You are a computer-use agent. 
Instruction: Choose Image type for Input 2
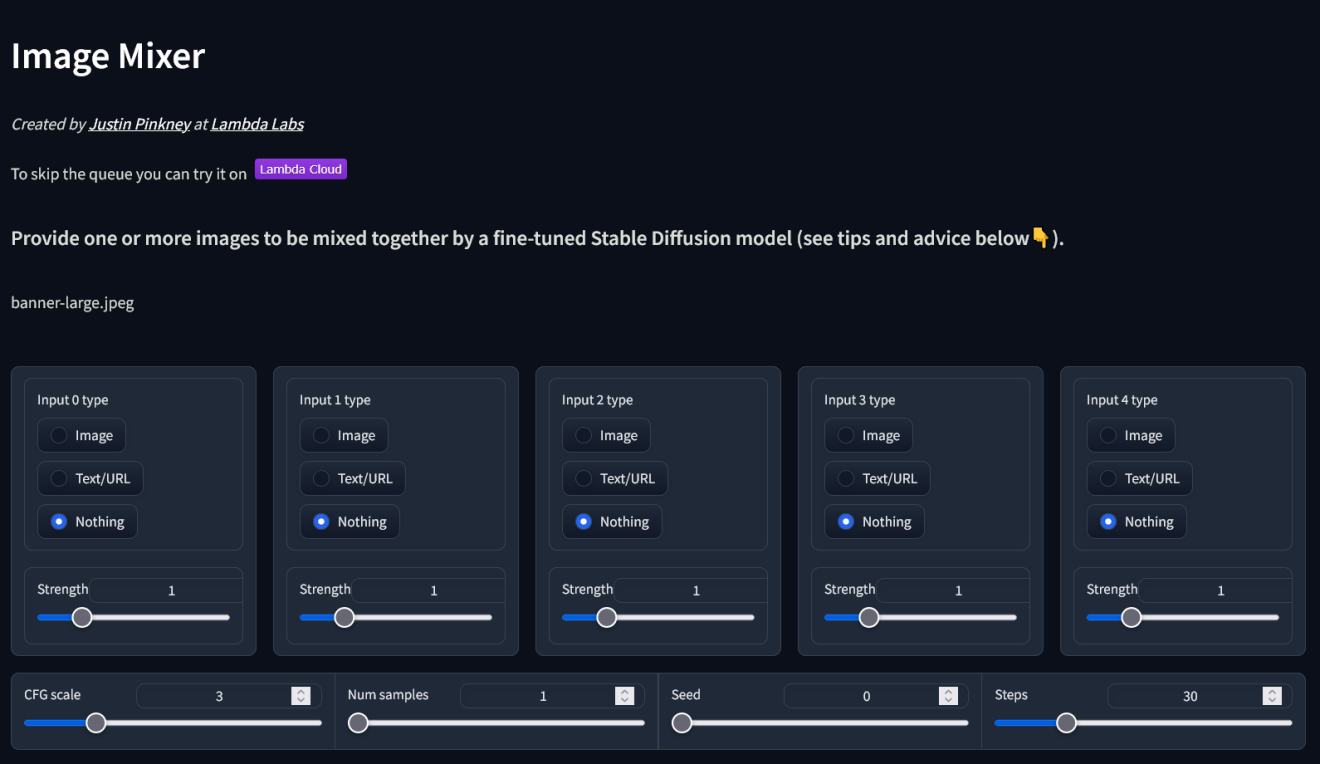tap(606, 435)
